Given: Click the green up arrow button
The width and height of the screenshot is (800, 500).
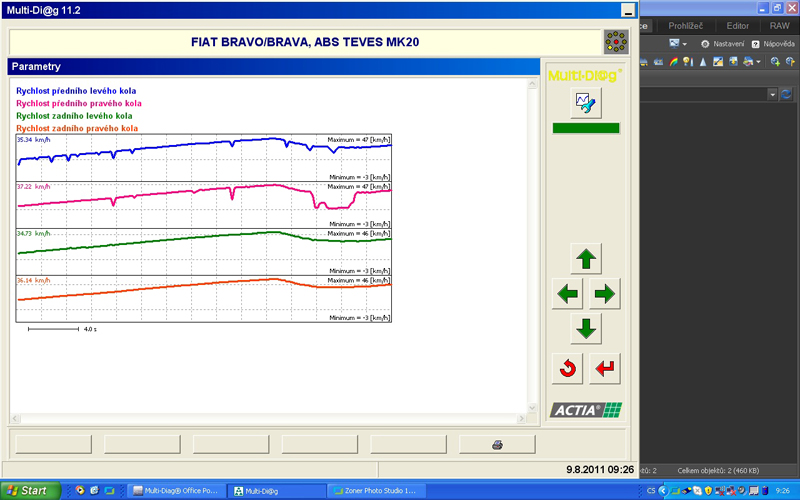Looking at the screenshot, I should pos(586,259).
